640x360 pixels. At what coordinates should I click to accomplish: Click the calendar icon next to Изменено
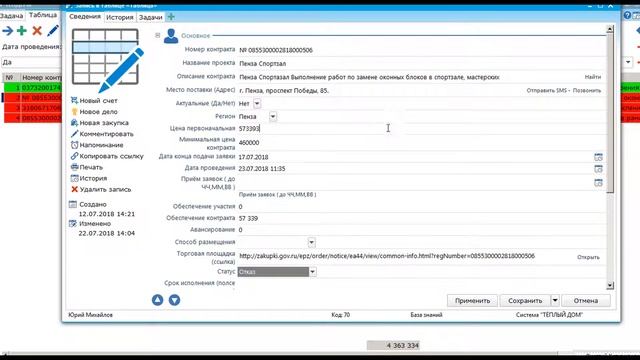[73, 223]
